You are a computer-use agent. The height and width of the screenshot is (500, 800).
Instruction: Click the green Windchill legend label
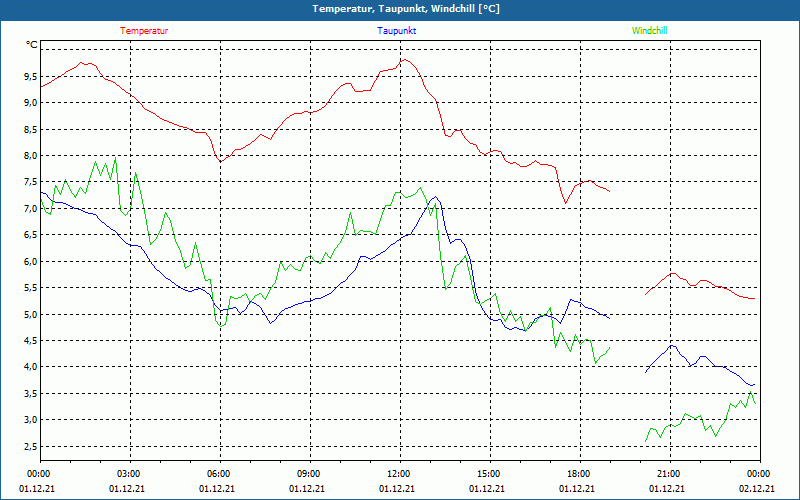click(649, 31)
